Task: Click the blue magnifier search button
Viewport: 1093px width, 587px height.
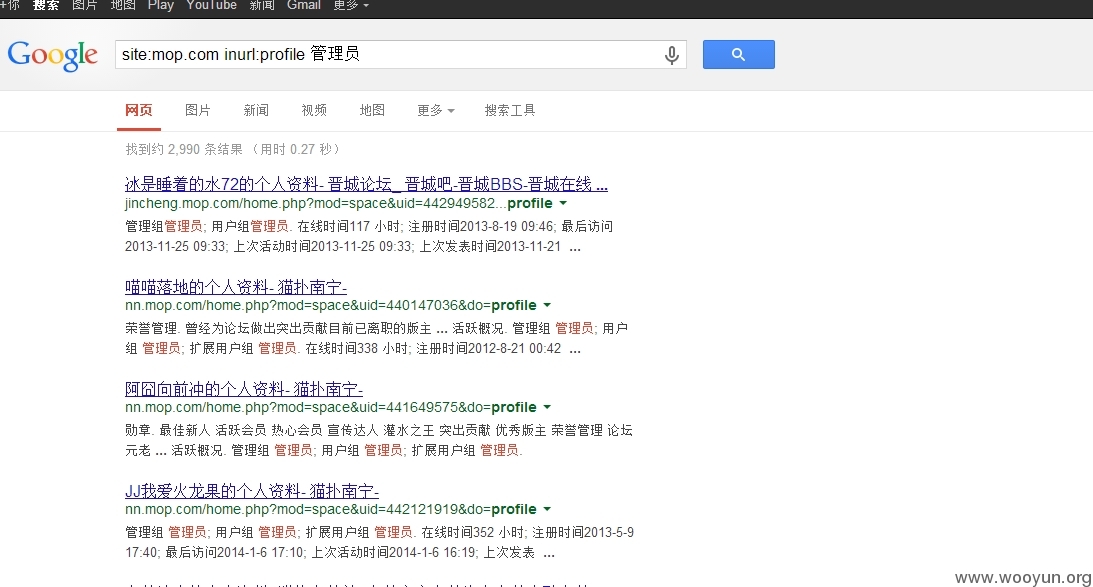Action: point(738,54)
